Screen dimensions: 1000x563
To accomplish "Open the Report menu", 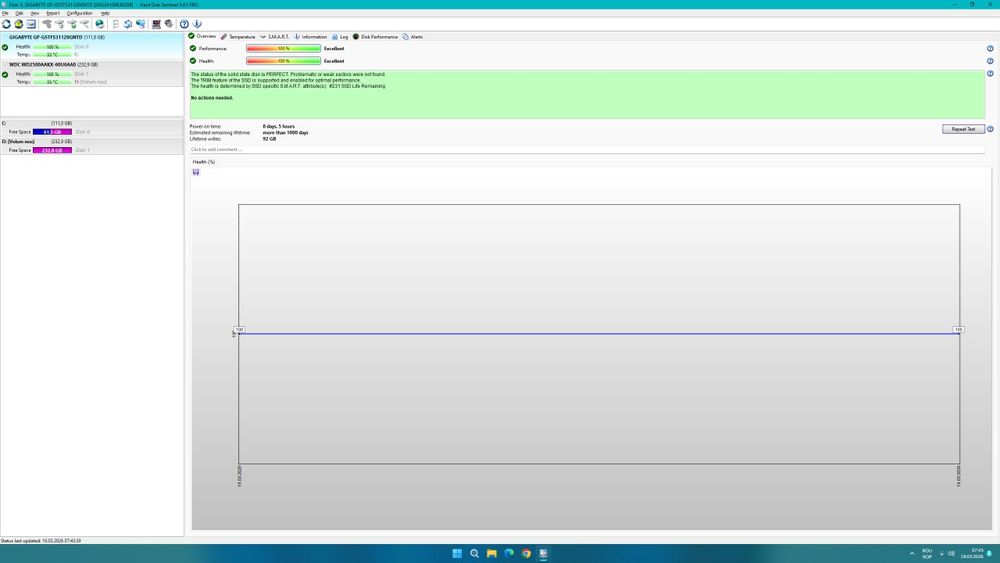I will 53,13.
